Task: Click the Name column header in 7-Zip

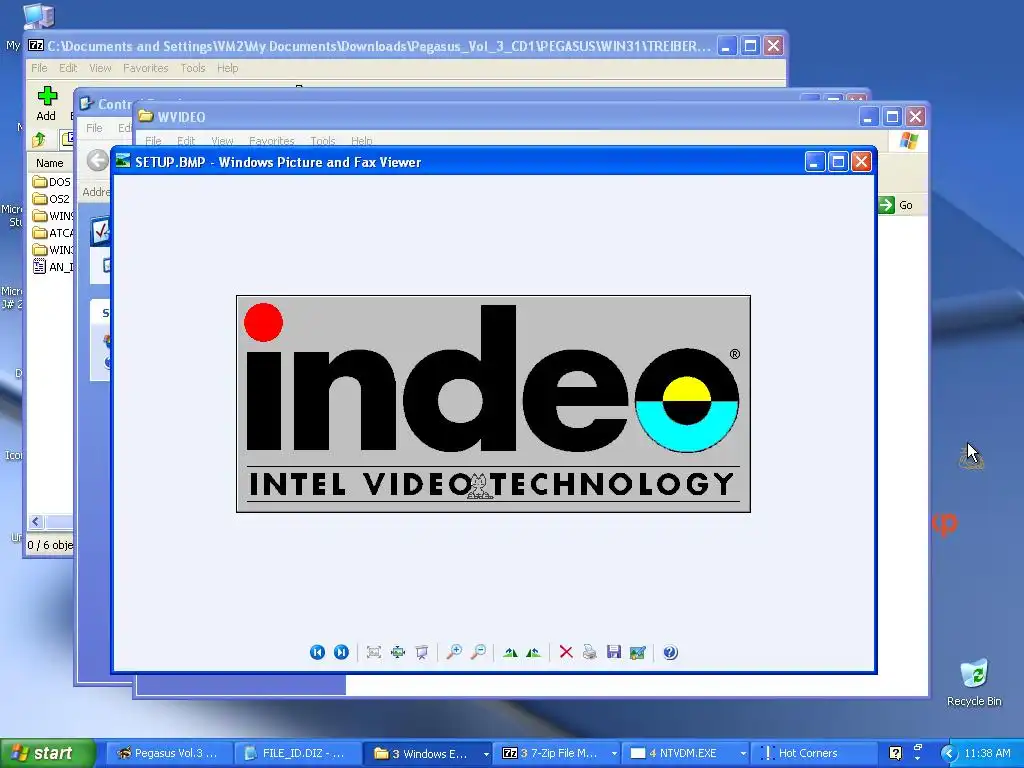Action: [x=50, y=163]
